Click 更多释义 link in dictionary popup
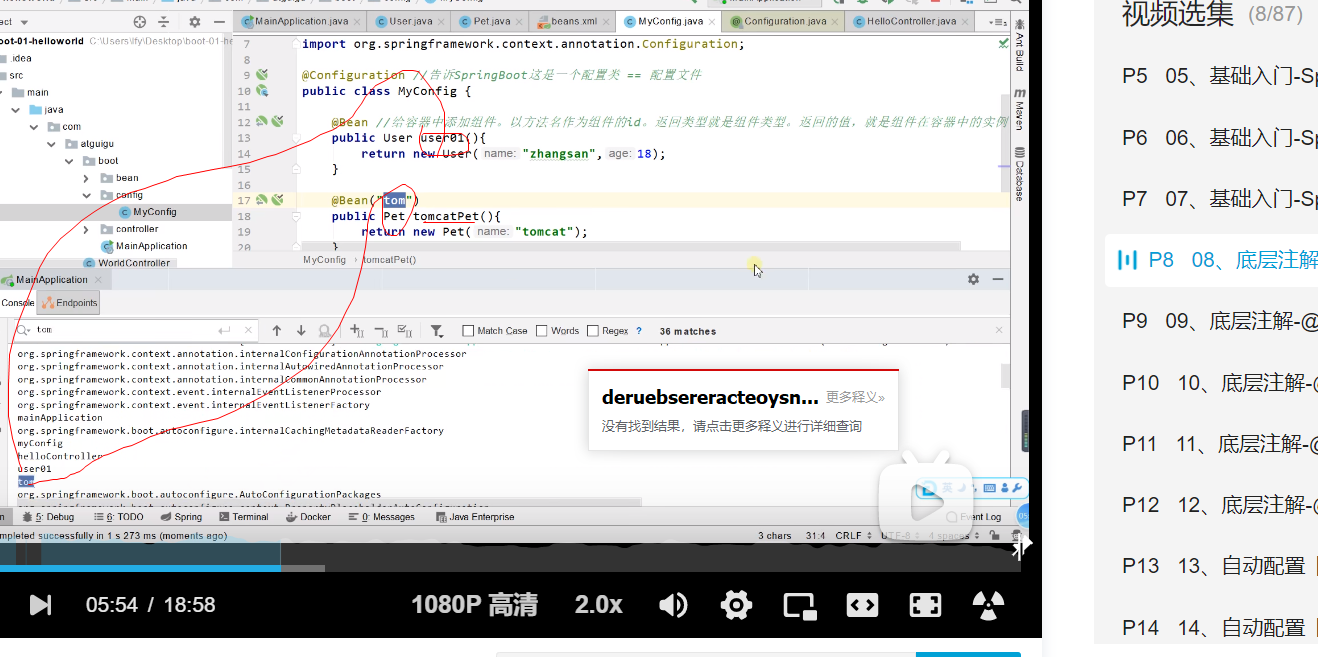The image size is (1318, 657). pyautogui.click(x=856, y=397)
